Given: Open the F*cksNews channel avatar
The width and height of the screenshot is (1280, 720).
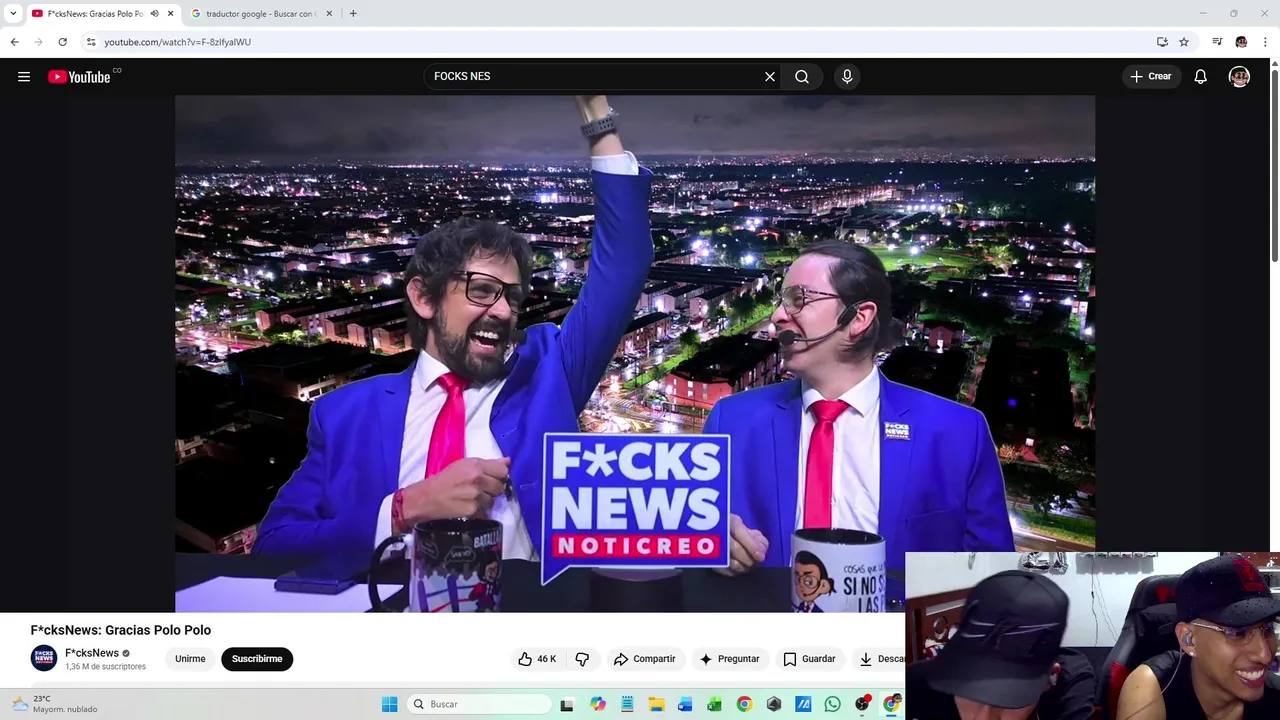Looking at the screenshot, I should coord(44,658).
